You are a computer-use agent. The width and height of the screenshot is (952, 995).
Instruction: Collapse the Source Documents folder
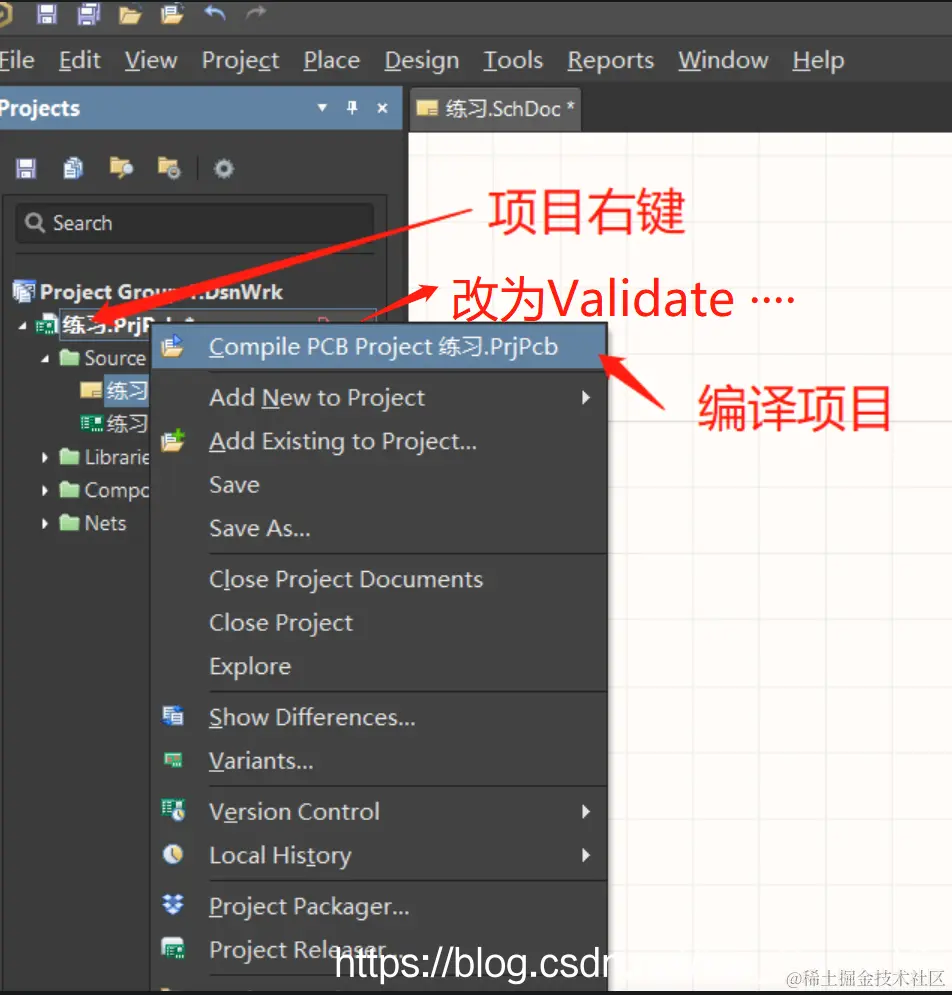tap(45, 359)
